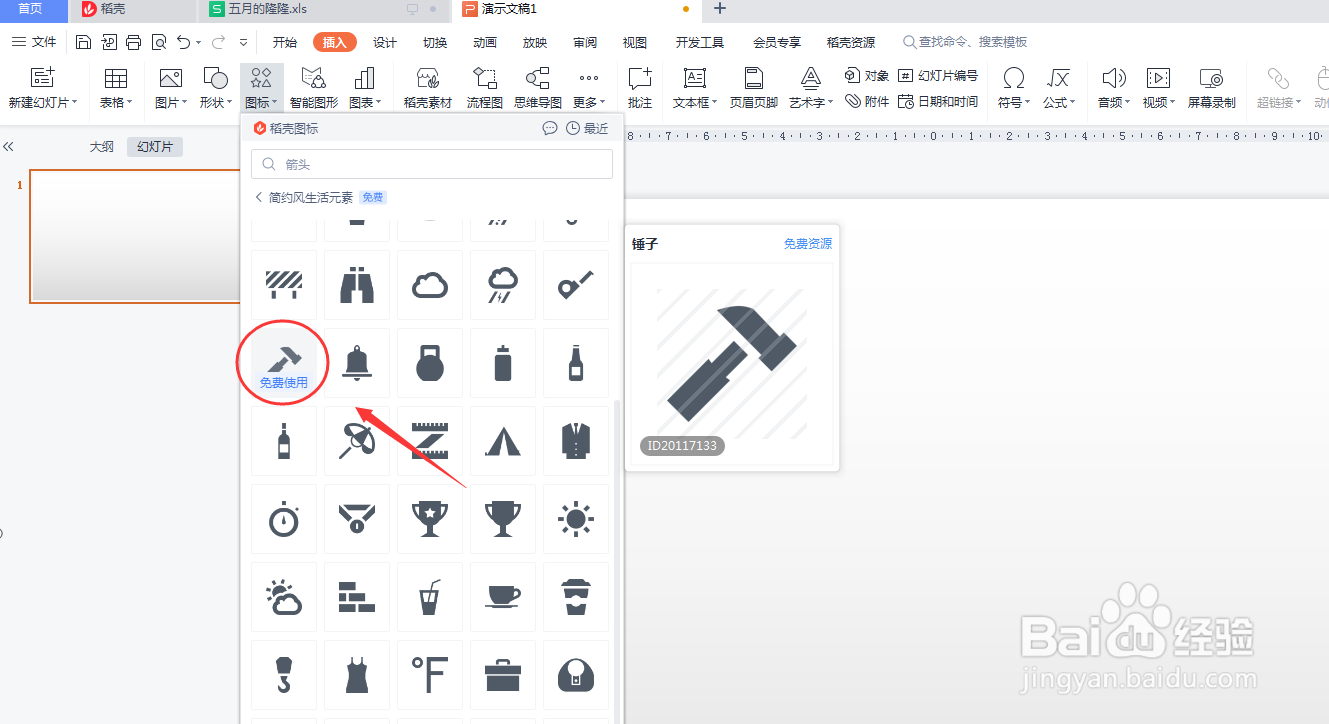Open the 文件 menu
This screenshot has width=1329, height=724.
[x=34, y=42]
